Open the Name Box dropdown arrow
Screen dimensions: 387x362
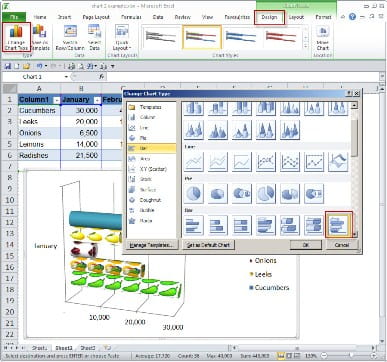coord(66,77)
